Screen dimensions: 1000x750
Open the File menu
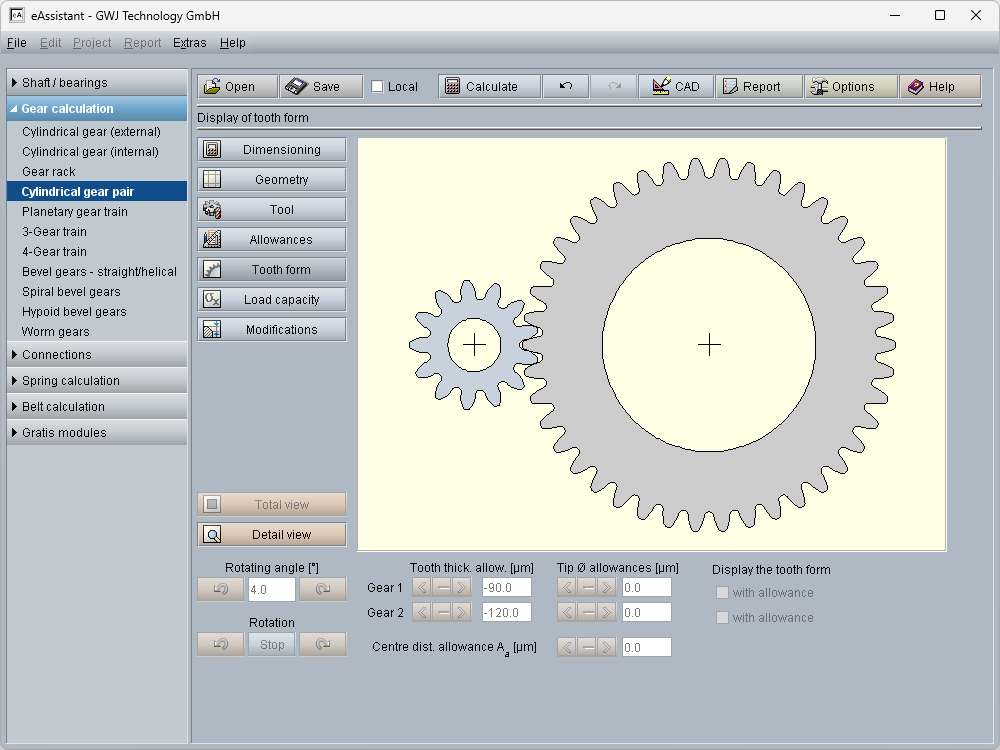[16, 43]
